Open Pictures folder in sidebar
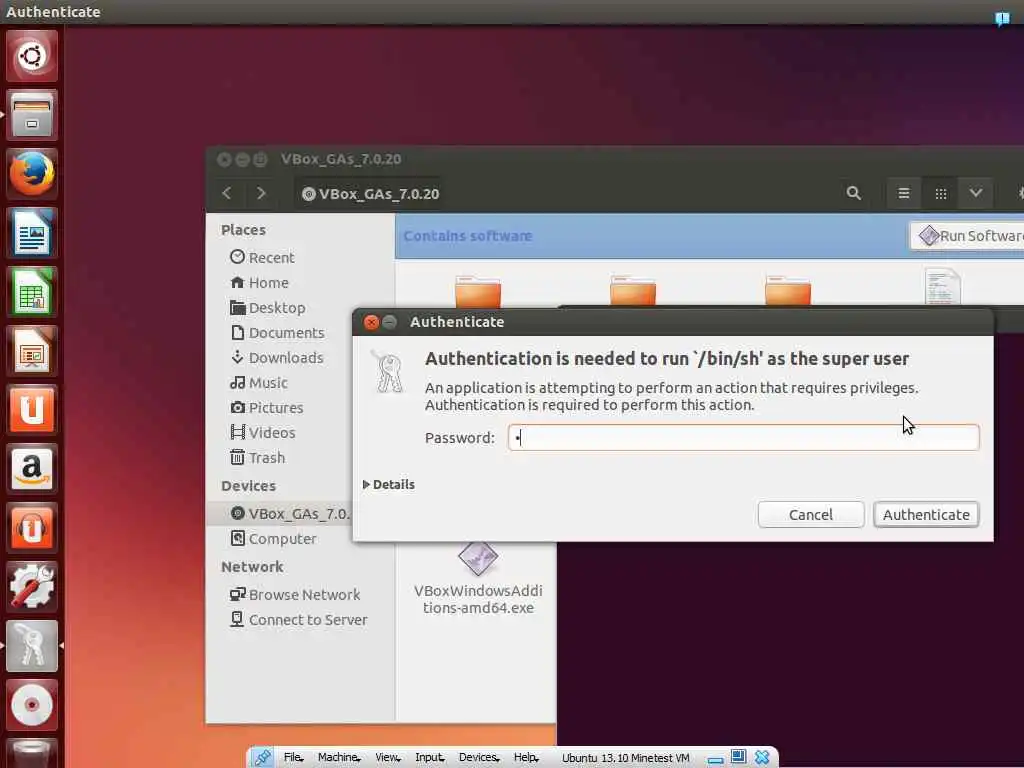The height and width of the screenshot is (768, 1024). point(266,408)
